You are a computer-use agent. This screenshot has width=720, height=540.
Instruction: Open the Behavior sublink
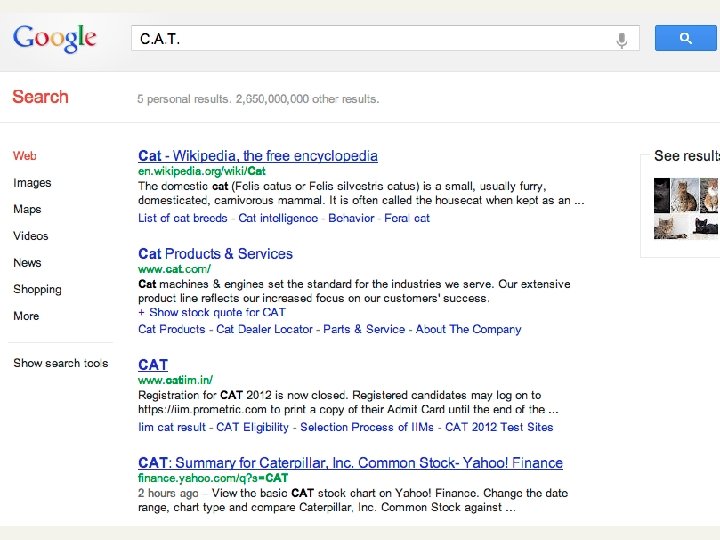(x=351, y=218)
